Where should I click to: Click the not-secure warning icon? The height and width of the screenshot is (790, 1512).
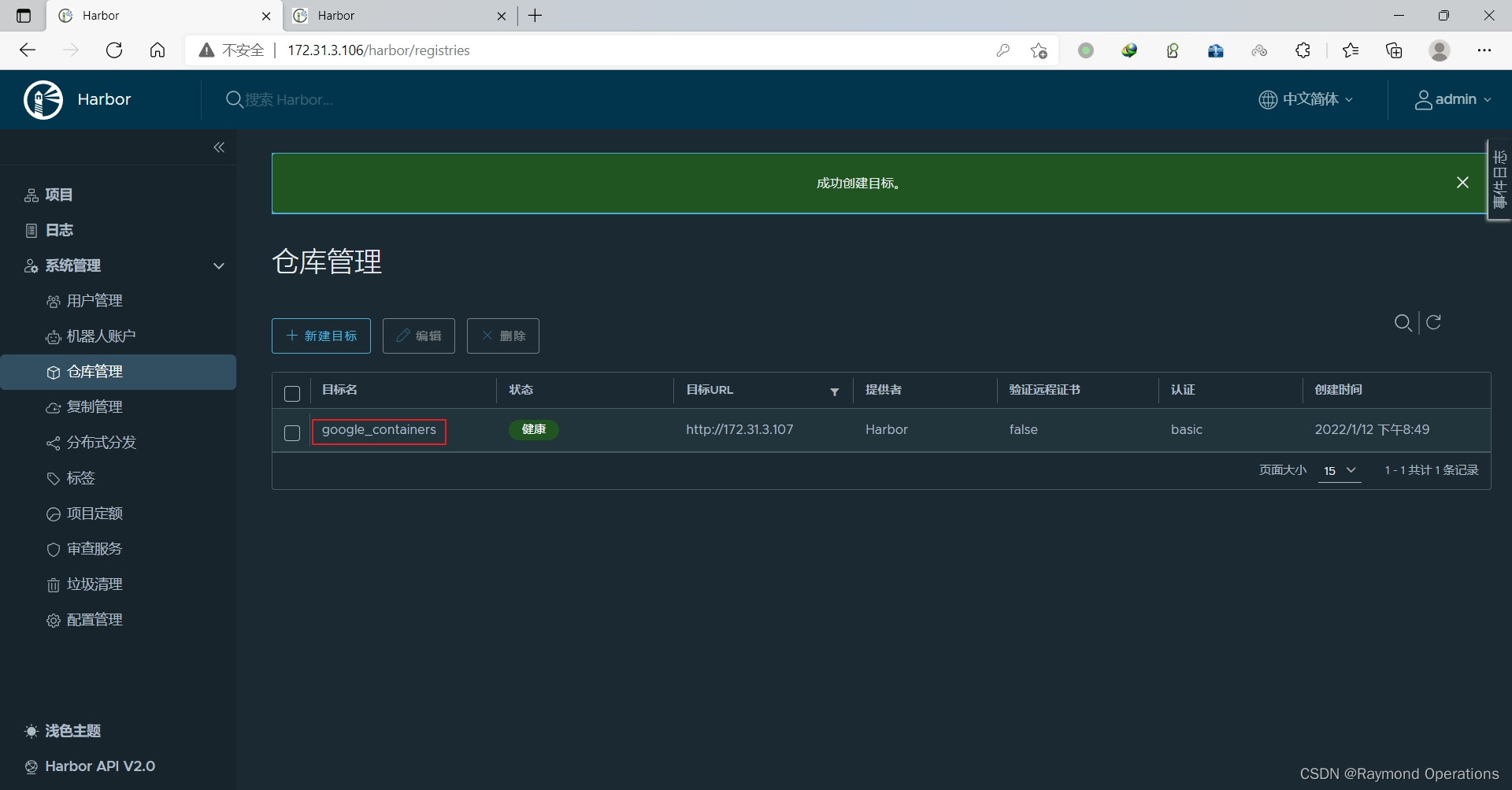tap(206, 50)
